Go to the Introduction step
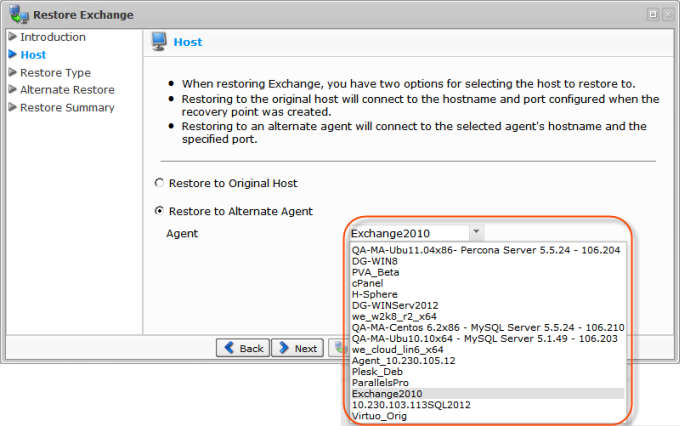680x426 pixels. pyautogui.click(x=52, y=37)
